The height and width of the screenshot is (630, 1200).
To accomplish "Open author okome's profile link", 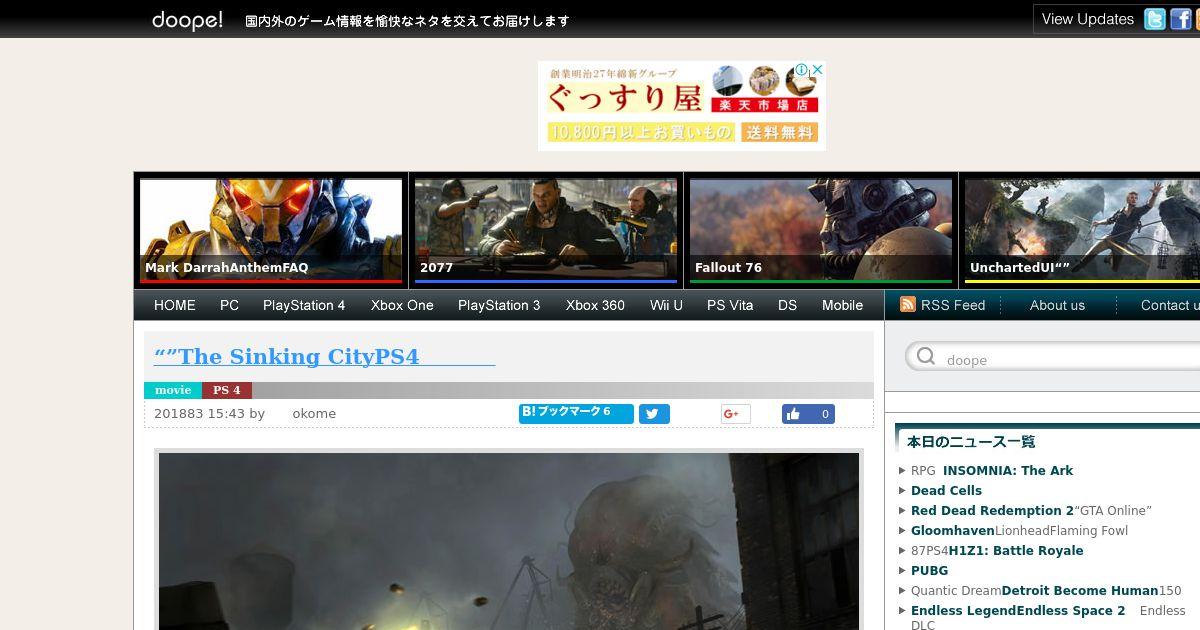I will click(314, 413).
